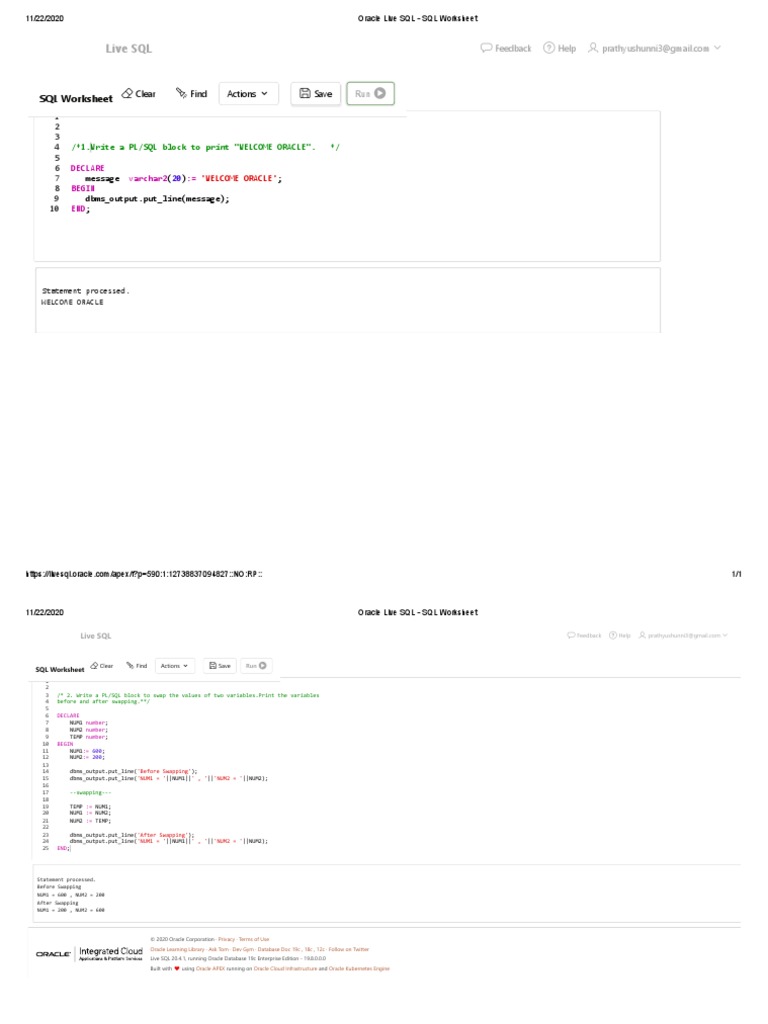Open Actions dropdown on first page
768x1024 pixels.
248,93
